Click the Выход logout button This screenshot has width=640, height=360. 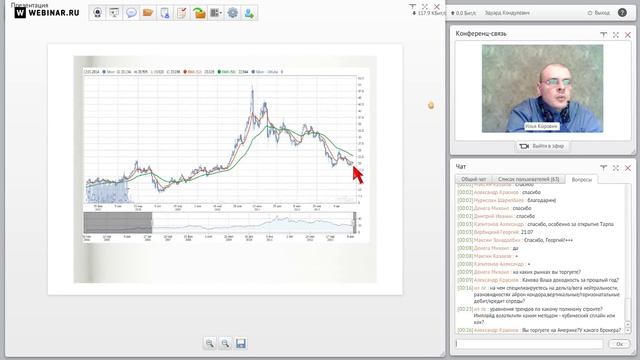[599, 13]
